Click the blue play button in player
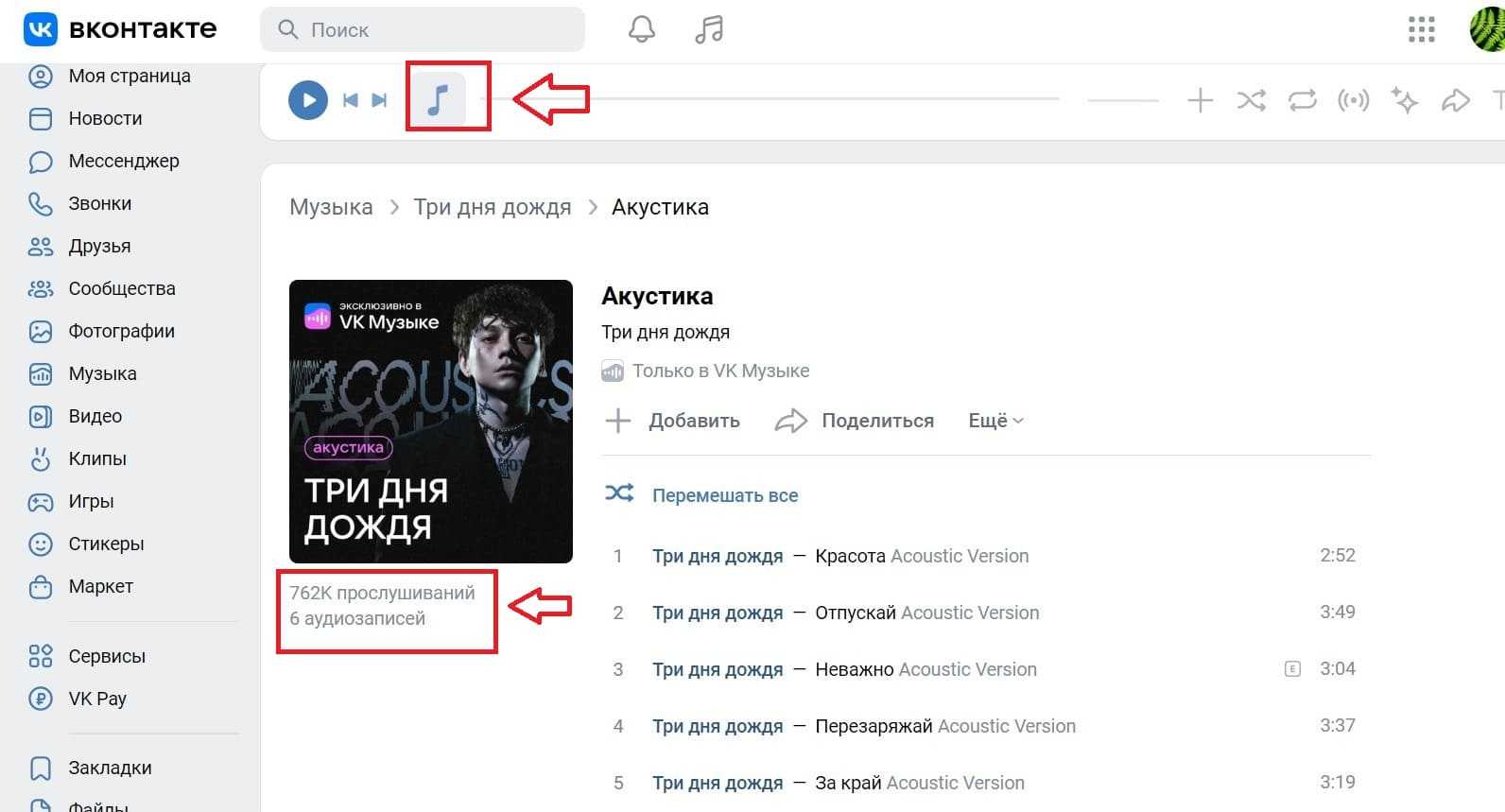Screen dimensions: 1505x812 tap(307, 100)
